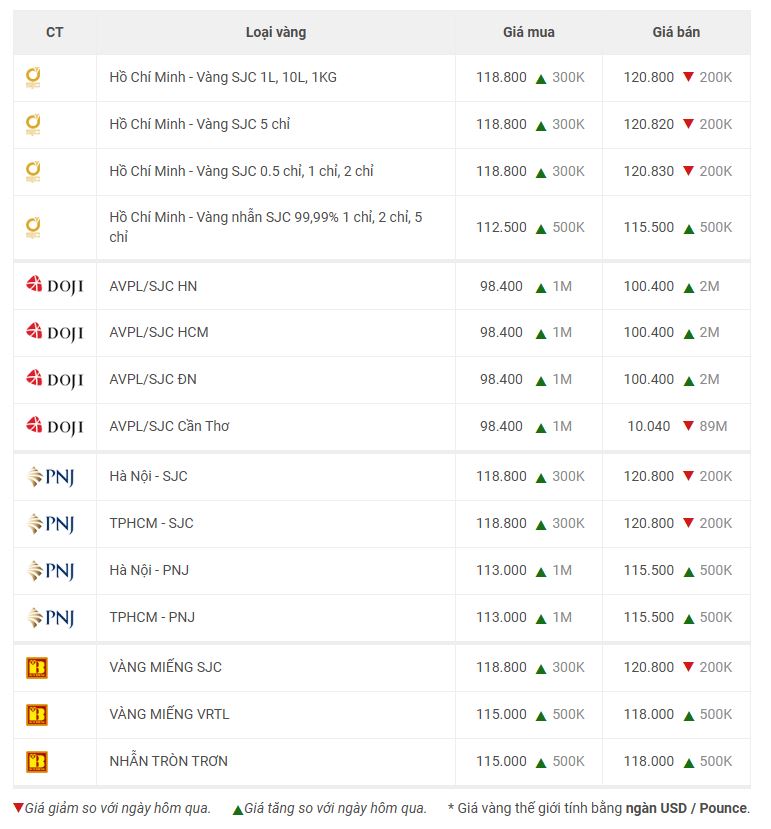
Task: Click AVPL/SJC HCM label
Action: coord(159,332)
